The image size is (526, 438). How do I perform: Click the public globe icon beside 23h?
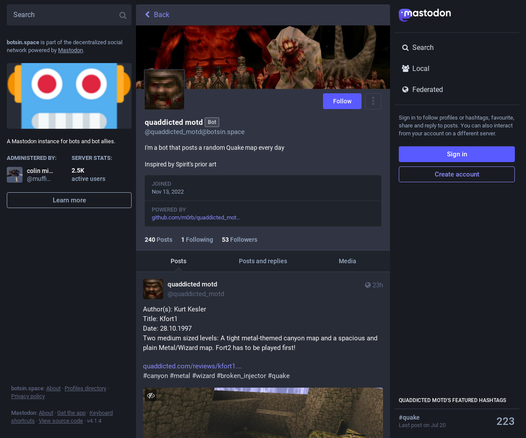point(368,285)
